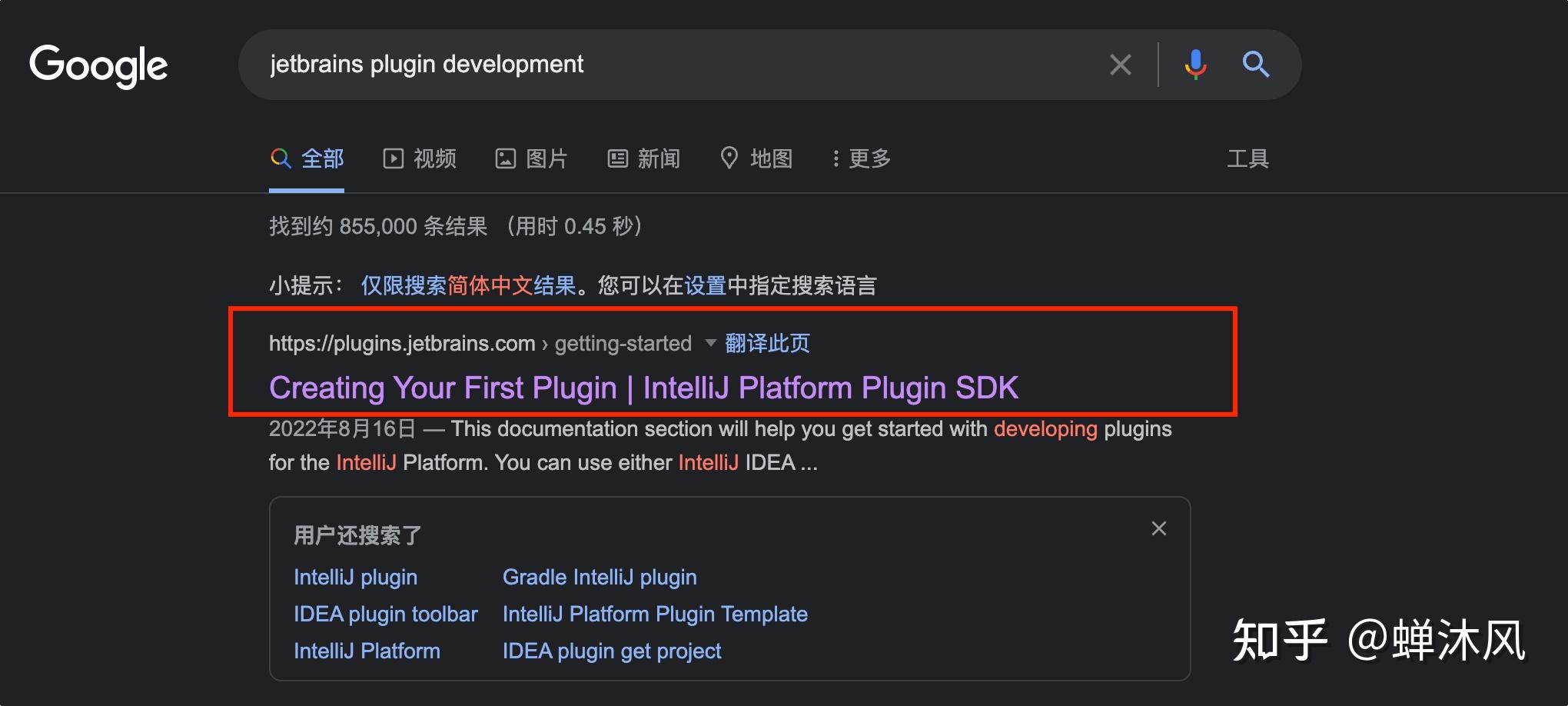Image resolution: width=1568 pixels, height=706 pixels.
Task: Dismiss the 用户还搜索了 related searches box
Action: 1158,528
